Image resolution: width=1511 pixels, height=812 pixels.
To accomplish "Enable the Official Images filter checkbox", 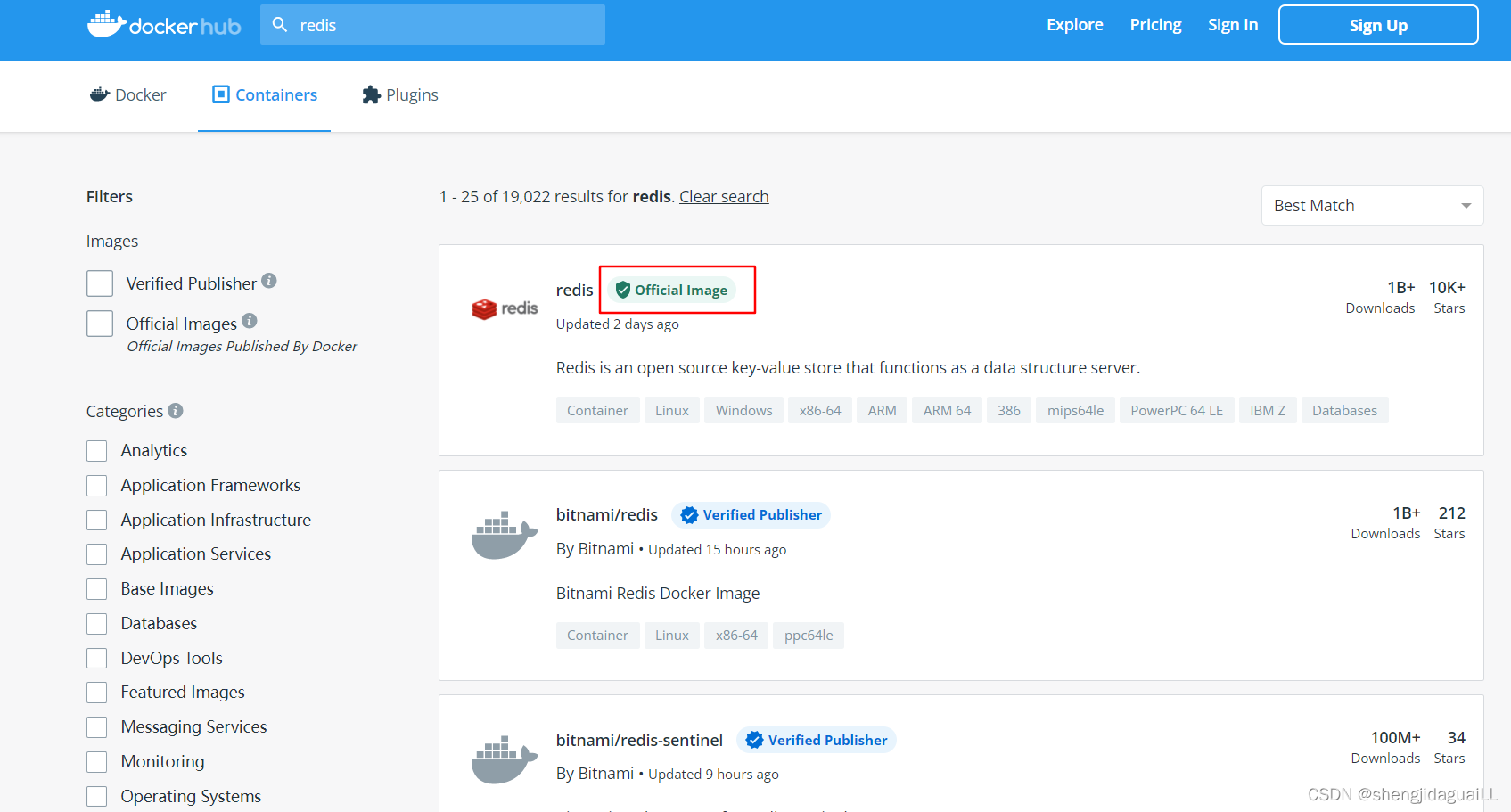I will [100, 323].
